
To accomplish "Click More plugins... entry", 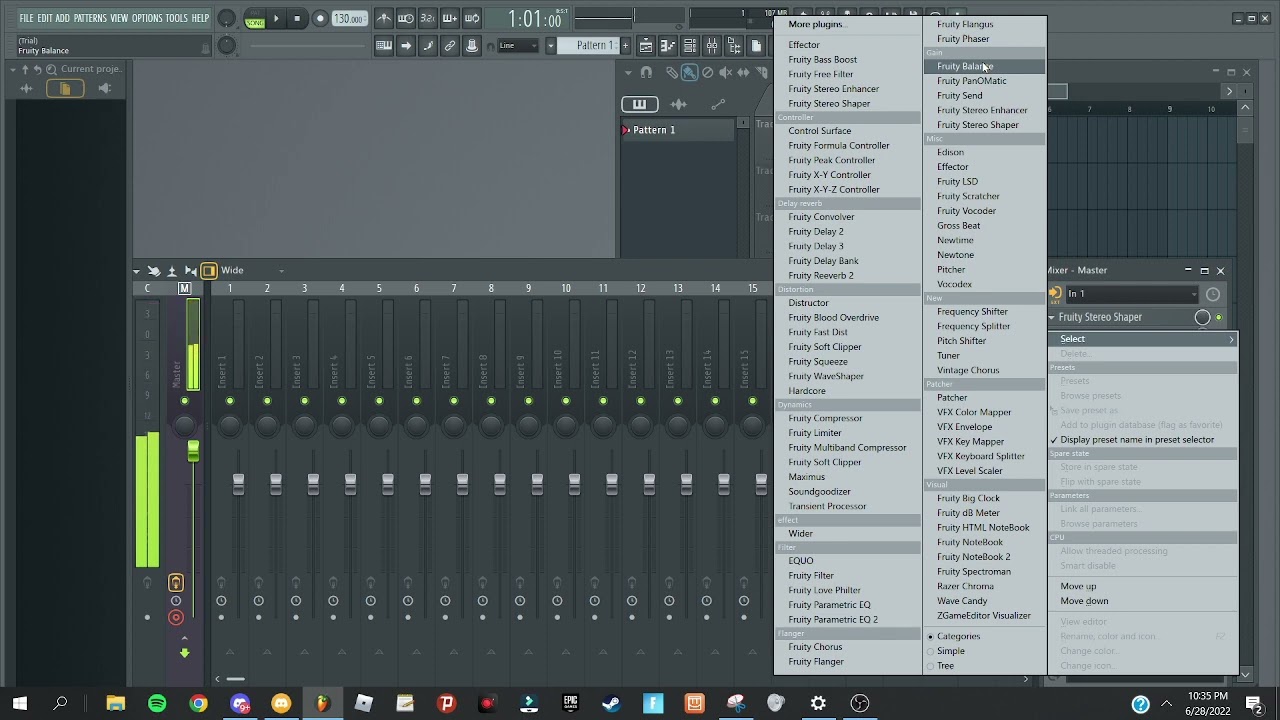I will [848, 24].
